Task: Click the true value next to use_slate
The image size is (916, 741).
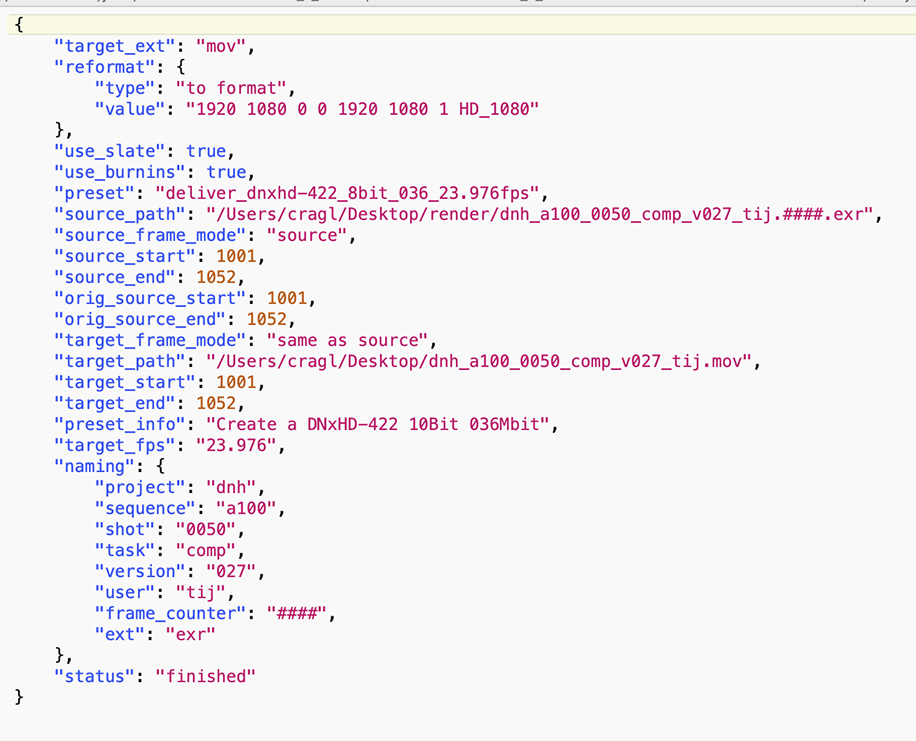Action: pos(206,151)
